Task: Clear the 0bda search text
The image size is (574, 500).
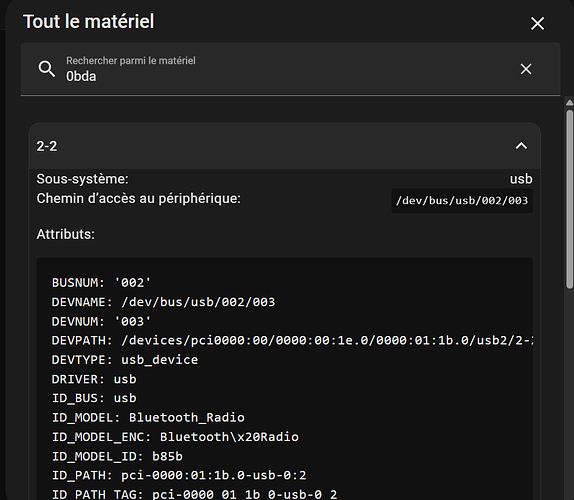Action: click(x=526, y=69)
